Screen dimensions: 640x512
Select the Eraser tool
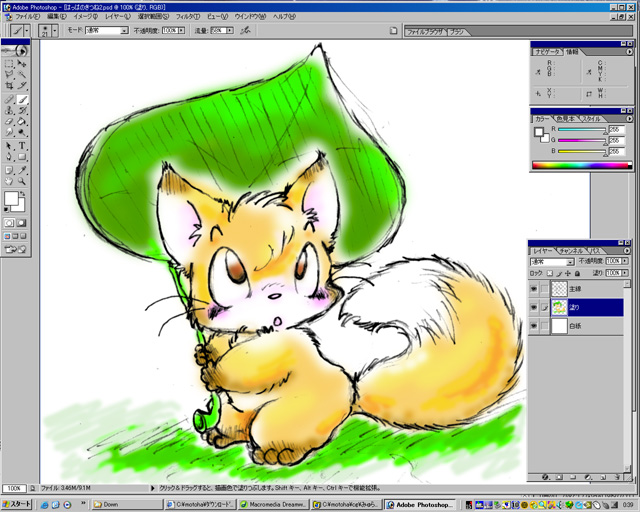click(9, 121)
